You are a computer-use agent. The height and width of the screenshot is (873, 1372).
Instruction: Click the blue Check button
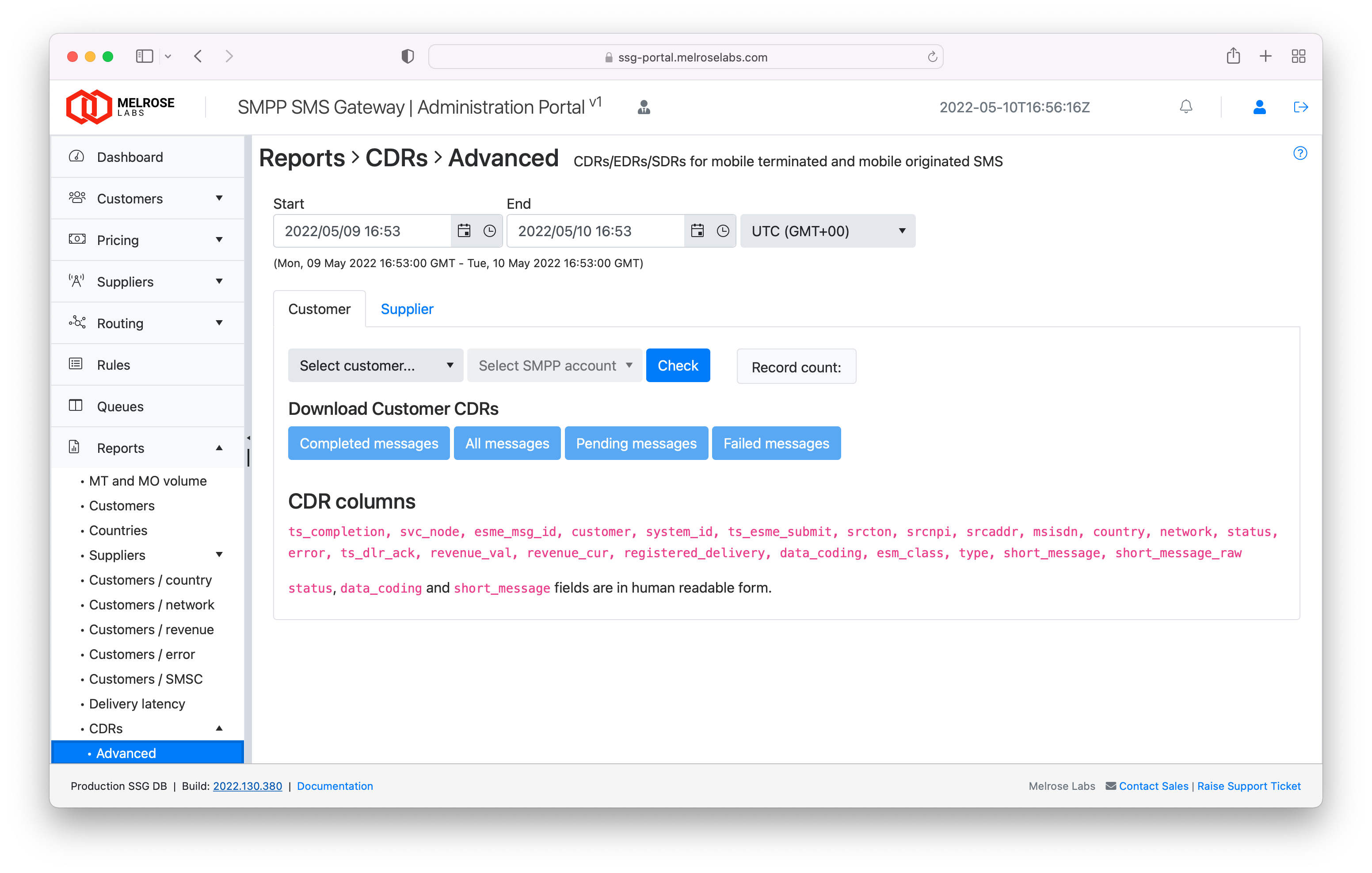pyautogui.click(x=678, y=365)
